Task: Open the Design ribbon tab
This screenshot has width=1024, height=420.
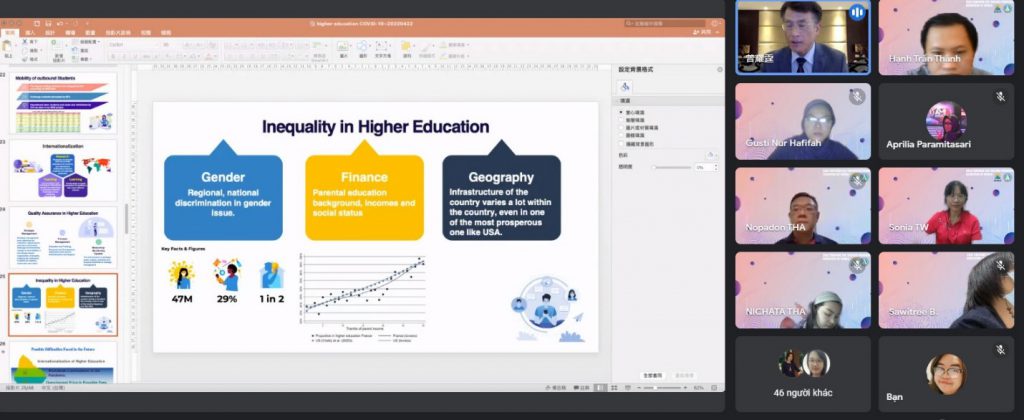Action: click(50, 32)
